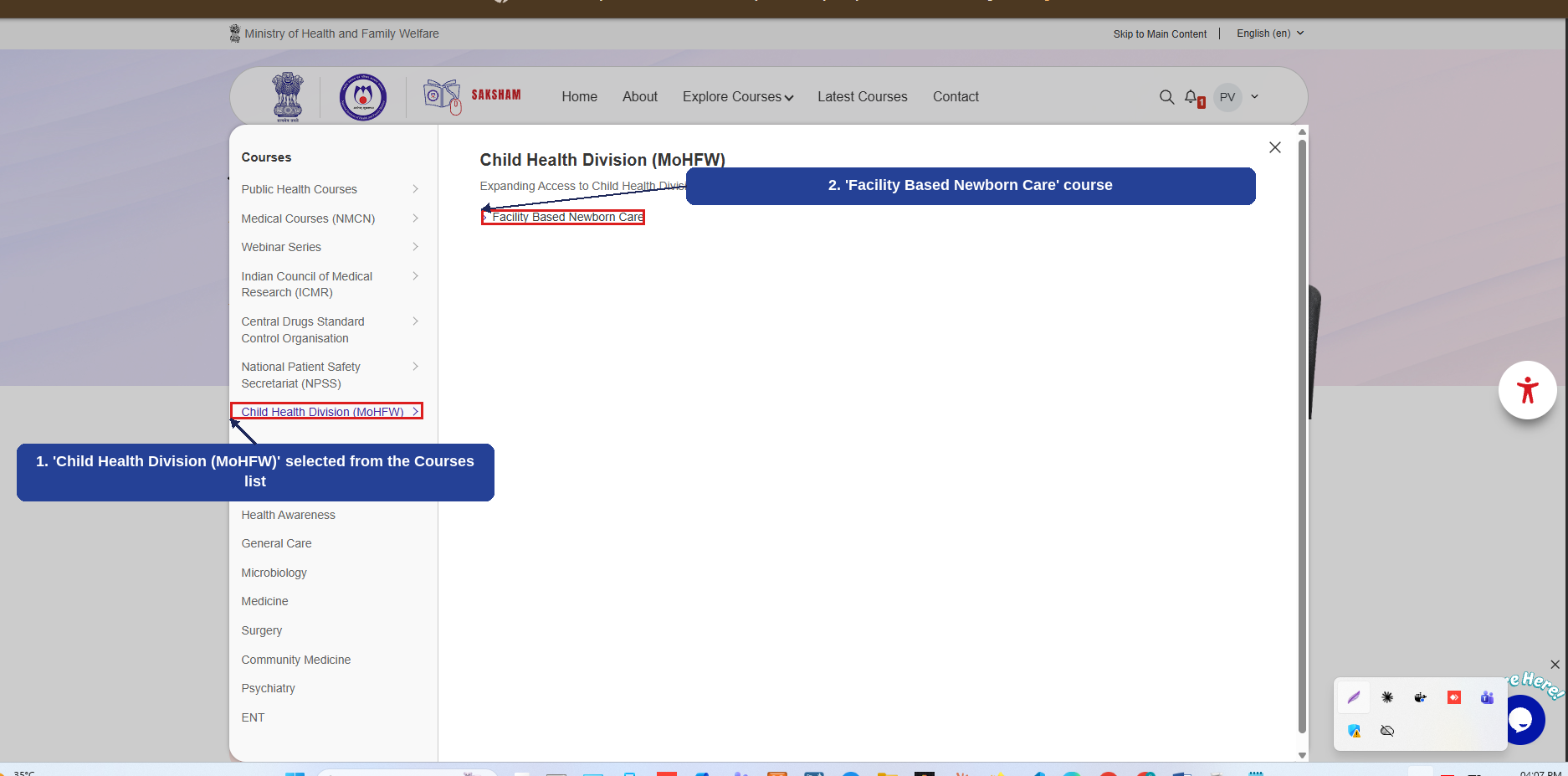Viewport: 1568px width, 776px height.
Task: Open the About menu item
Action: pos(640,97)
